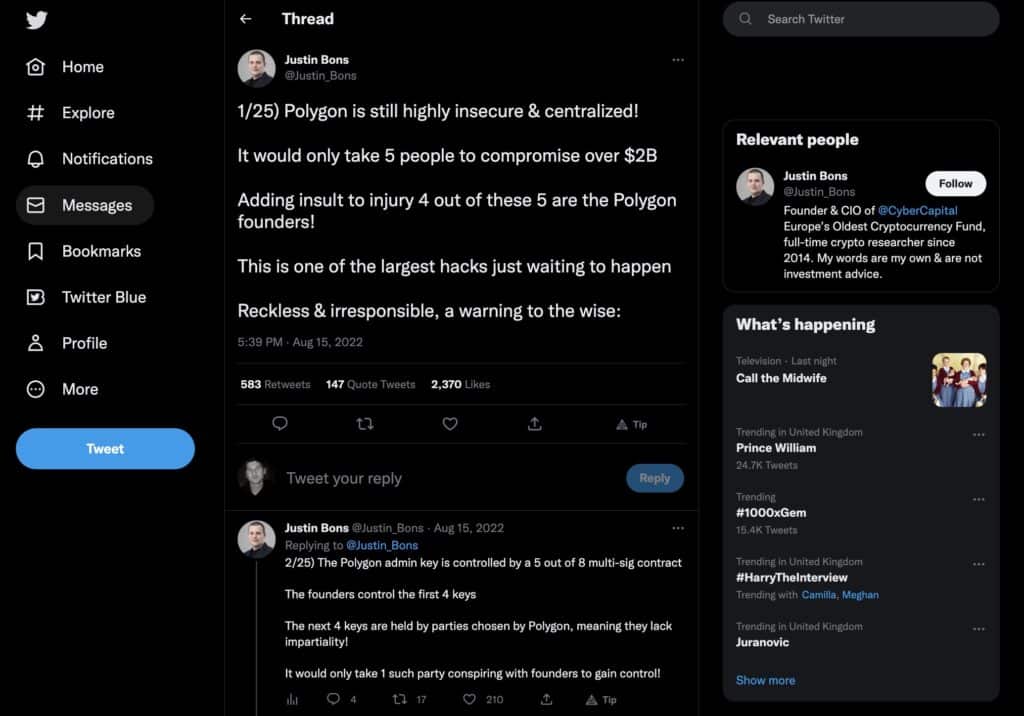Click the Twitter bird logo
The image size is (1024, 716).
click(x=37, y=20)
